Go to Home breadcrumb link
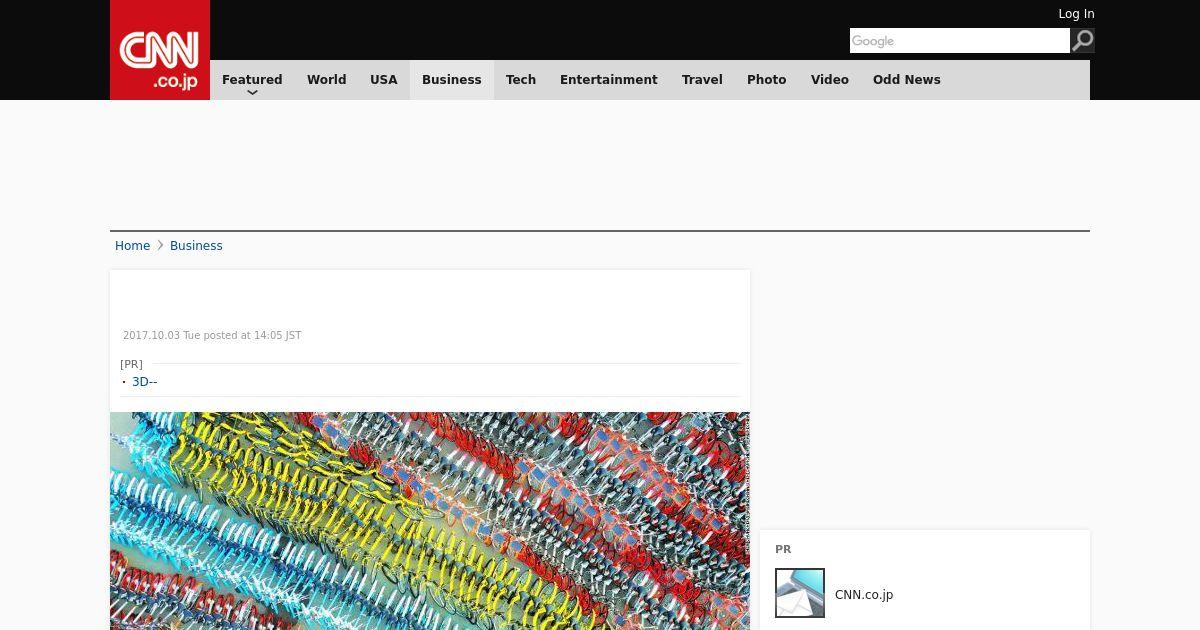This screenshot has height=630, width=1200. point(132,246)
